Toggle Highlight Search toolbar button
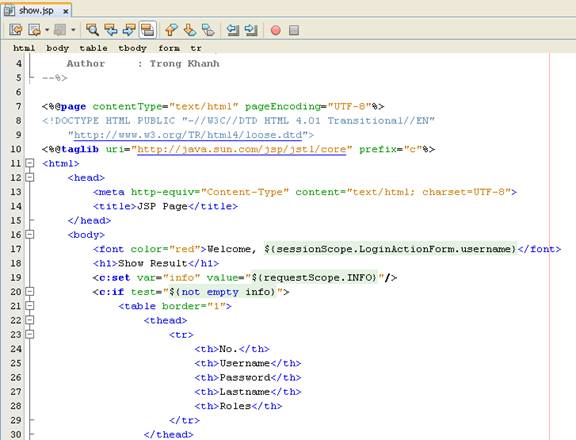Image resolution: width=576 pixels, height=440 pixels. pos(148,30)
